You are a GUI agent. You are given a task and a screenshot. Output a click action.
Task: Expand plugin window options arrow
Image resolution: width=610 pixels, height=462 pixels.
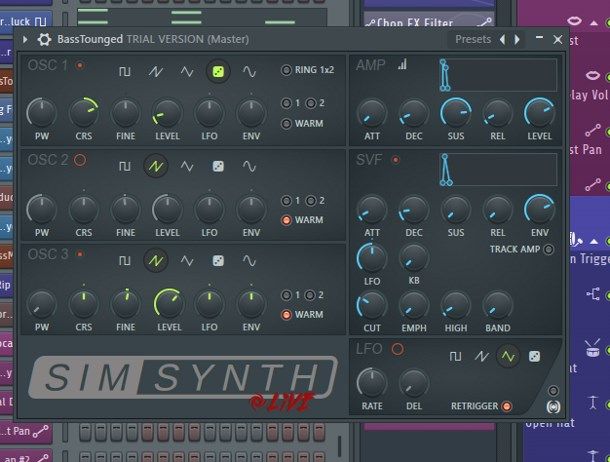[25, 39]
